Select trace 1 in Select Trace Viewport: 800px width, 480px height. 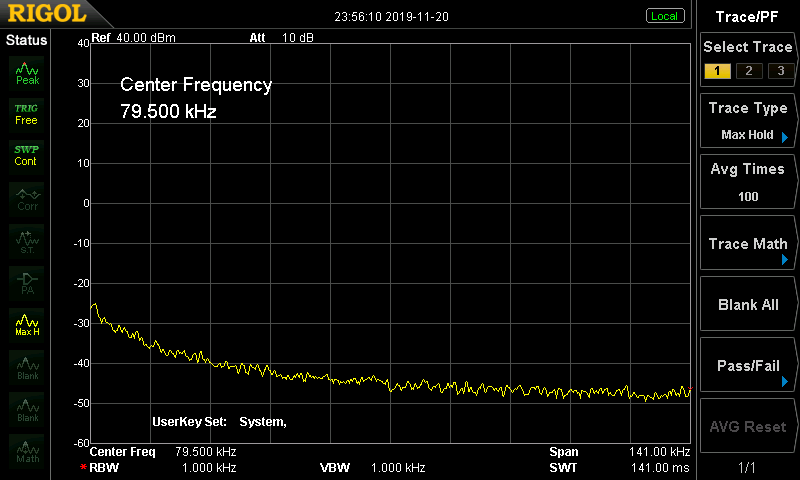(716, 70)
